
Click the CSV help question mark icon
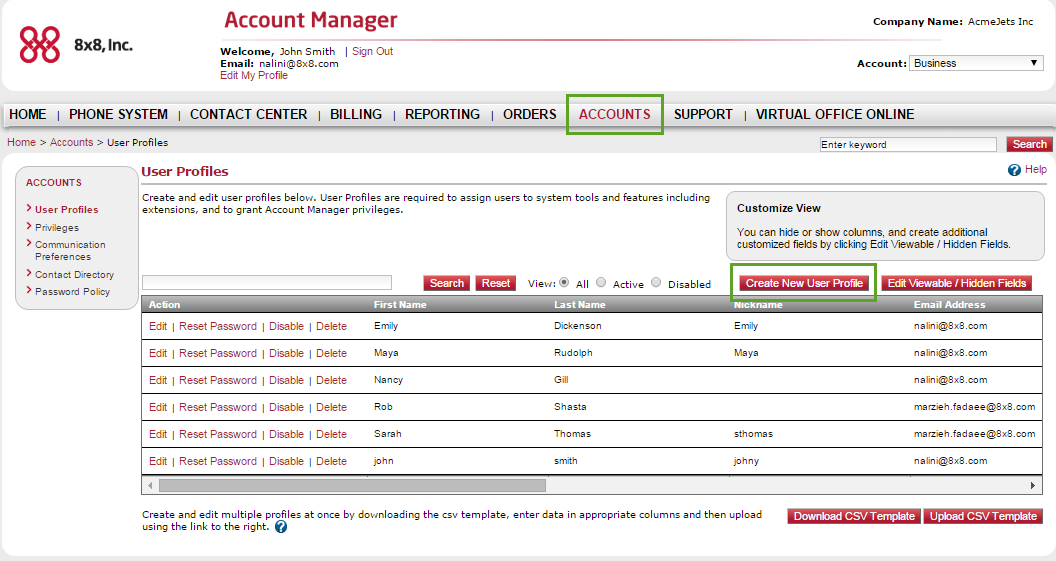[281, 527]
